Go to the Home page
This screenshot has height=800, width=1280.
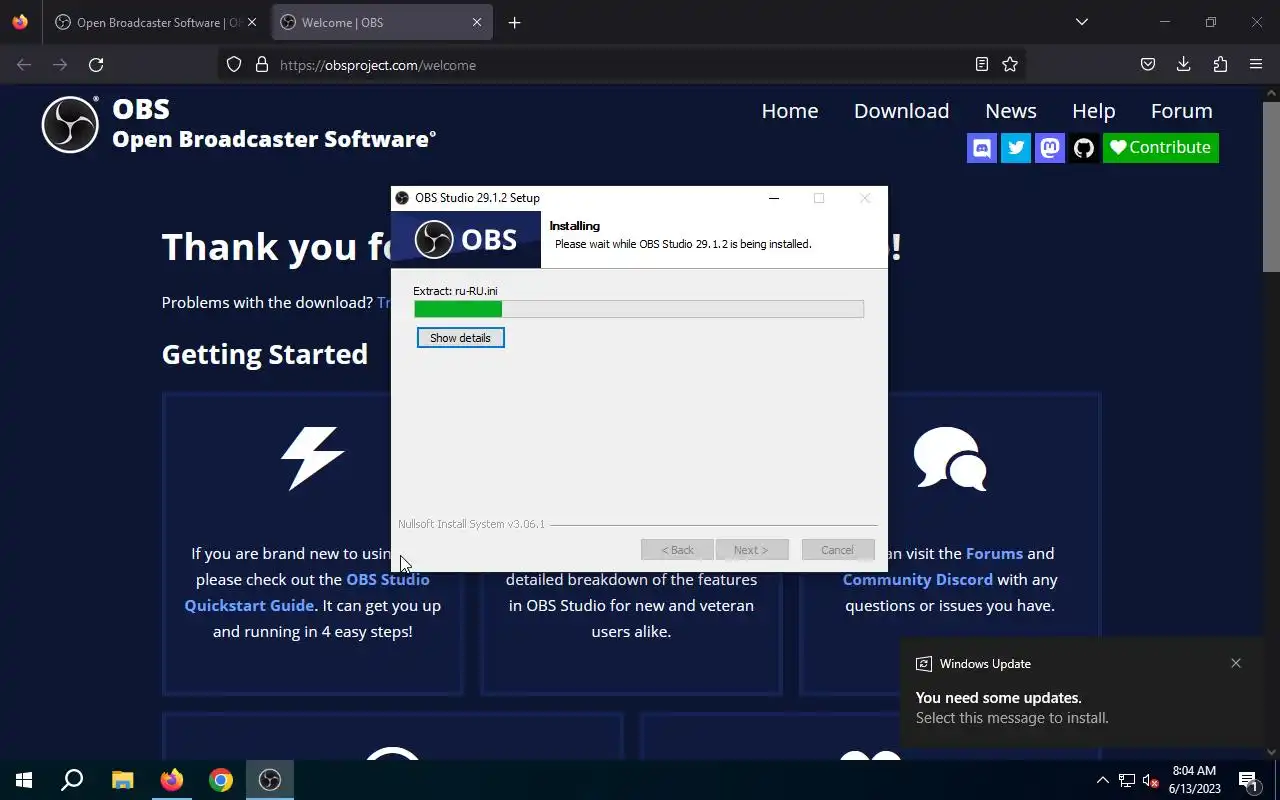click(790, 111)
